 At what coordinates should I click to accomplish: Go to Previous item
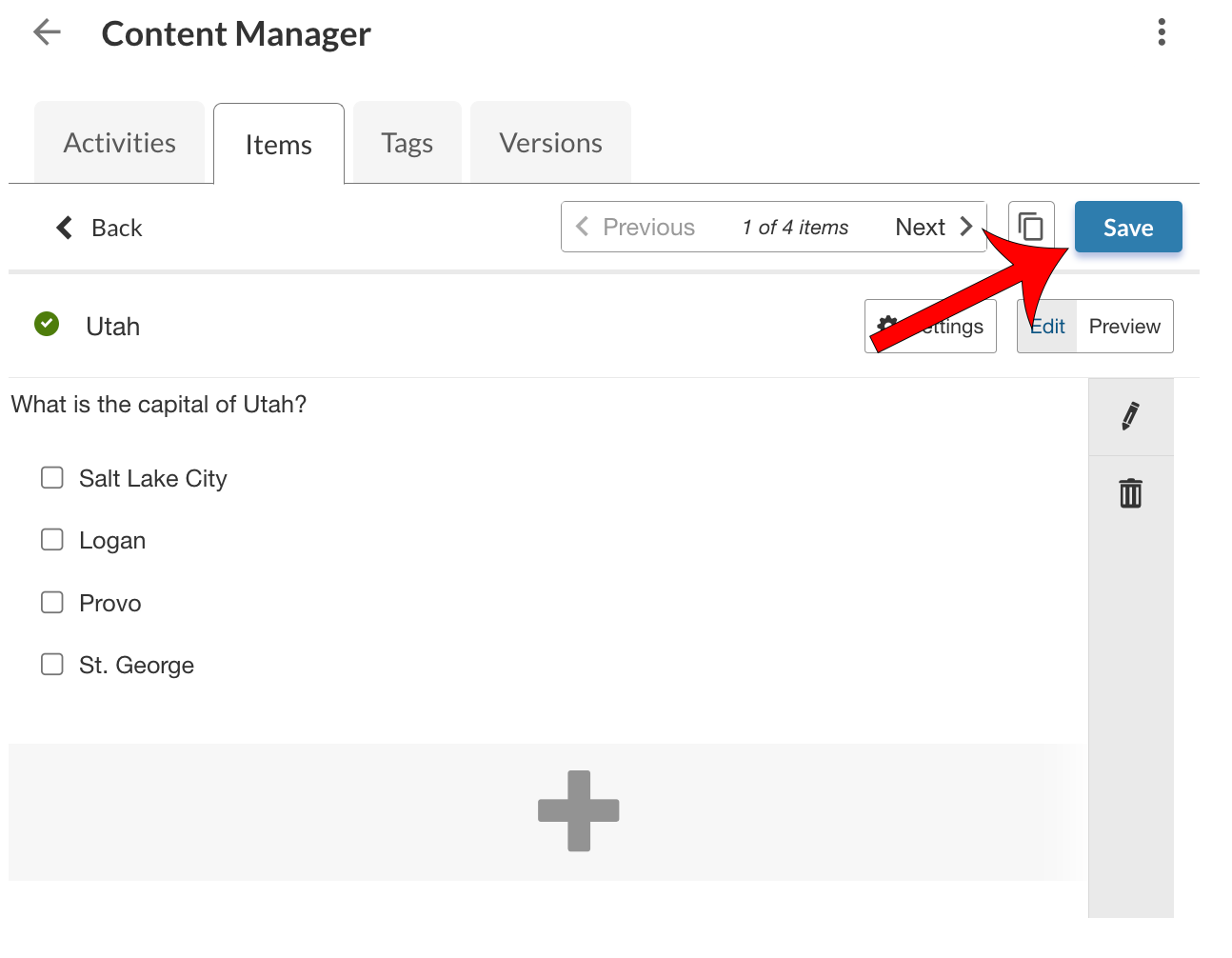click(x=636, y=227)
